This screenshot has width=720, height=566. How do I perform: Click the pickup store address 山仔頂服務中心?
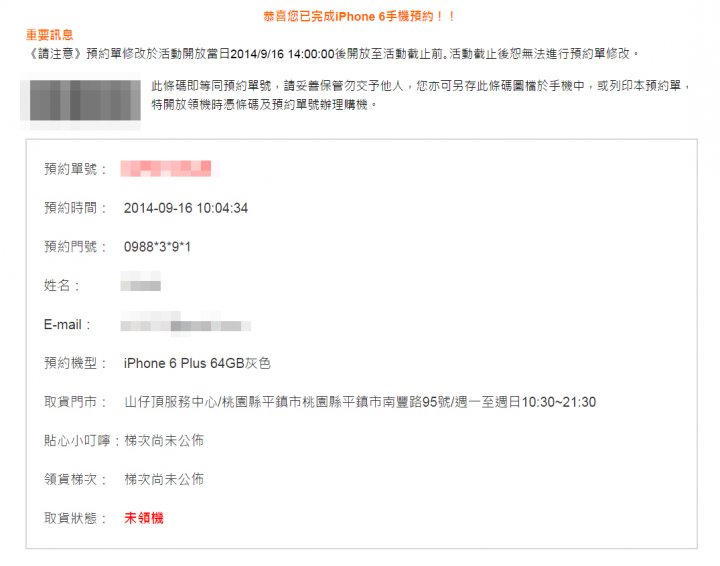point(360,402)
